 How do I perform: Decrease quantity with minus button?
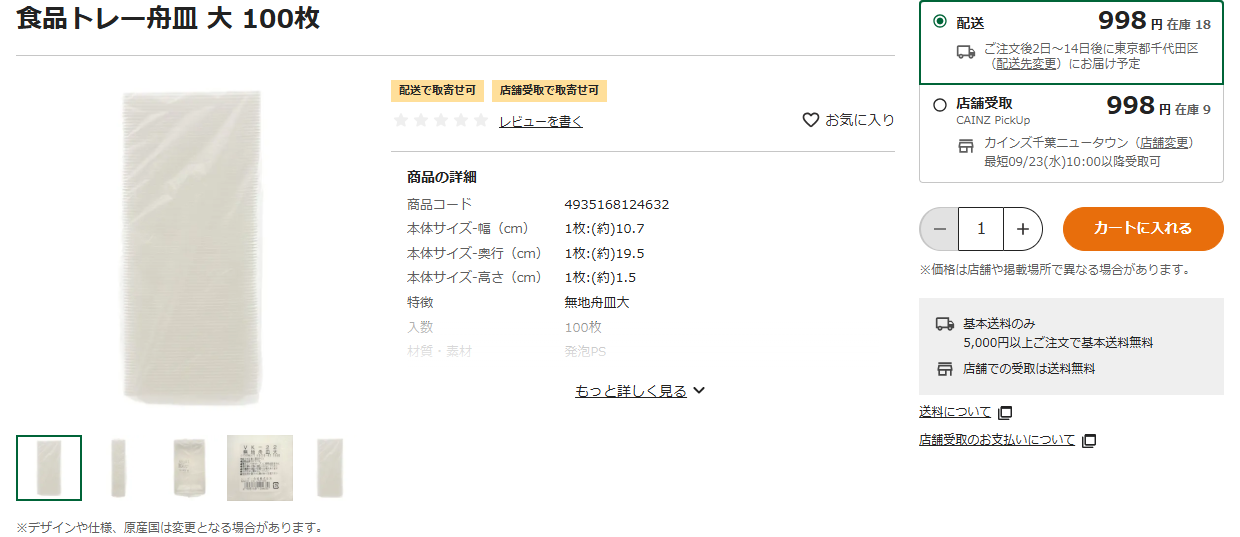click(939, 229)
